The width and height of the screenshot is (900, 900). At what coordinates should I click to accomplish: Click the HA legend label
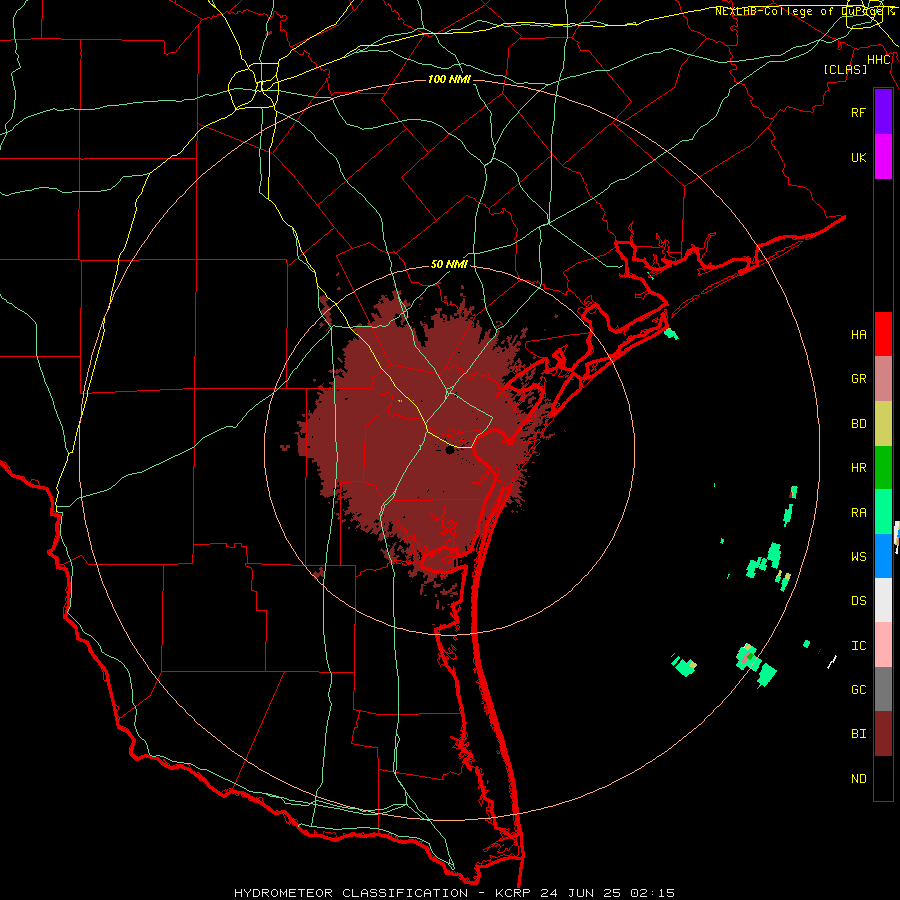858,334
